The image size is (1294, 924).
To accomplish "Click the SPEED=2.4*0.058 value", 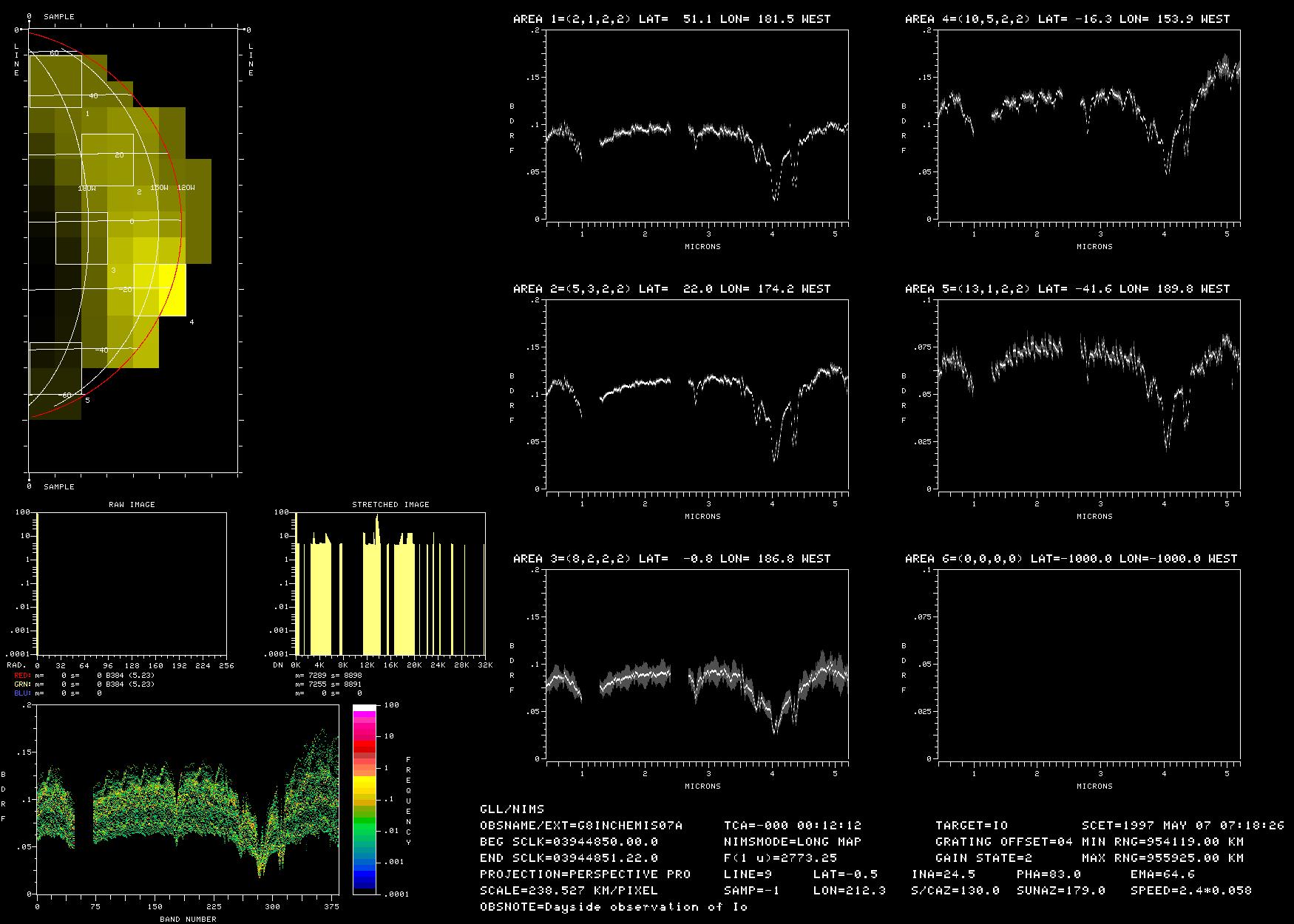I will (1191, 891).
